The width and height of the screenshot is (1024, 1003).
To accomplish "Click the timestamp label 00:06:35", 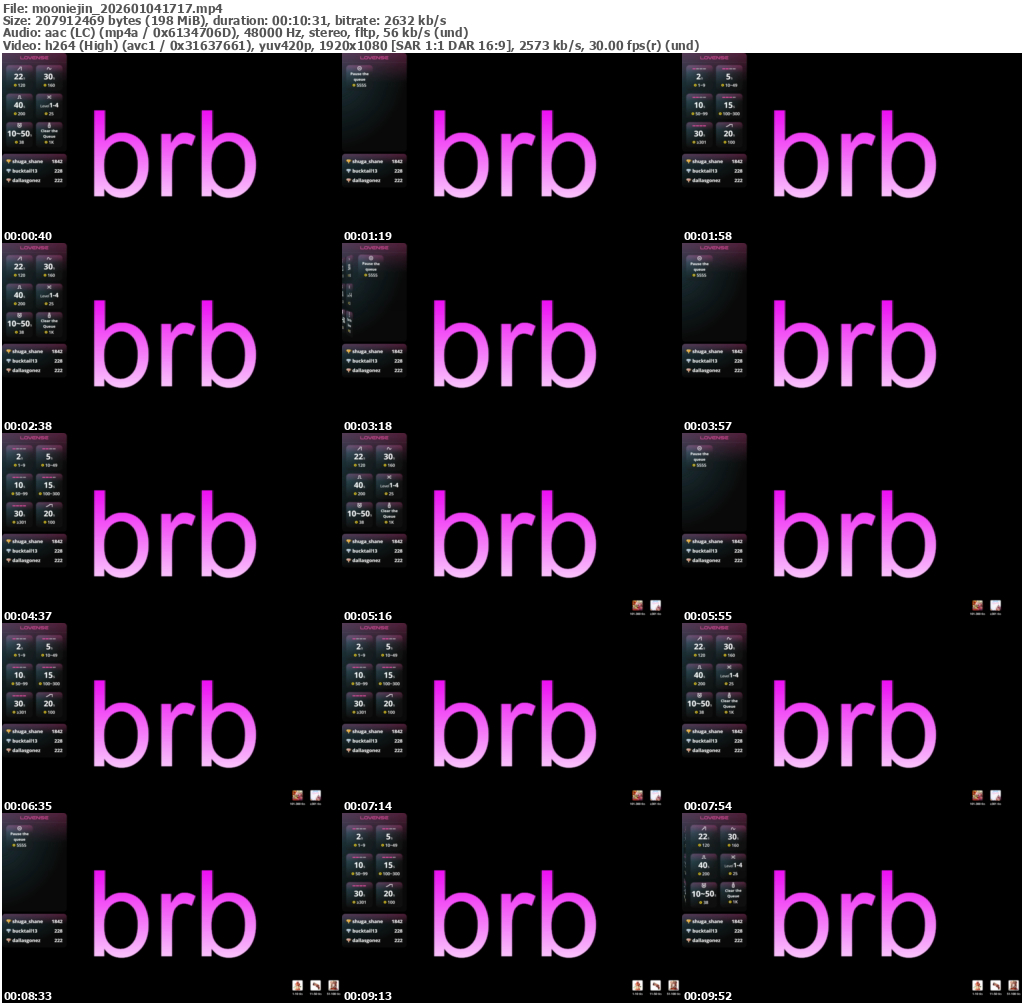I will point(27,806).
